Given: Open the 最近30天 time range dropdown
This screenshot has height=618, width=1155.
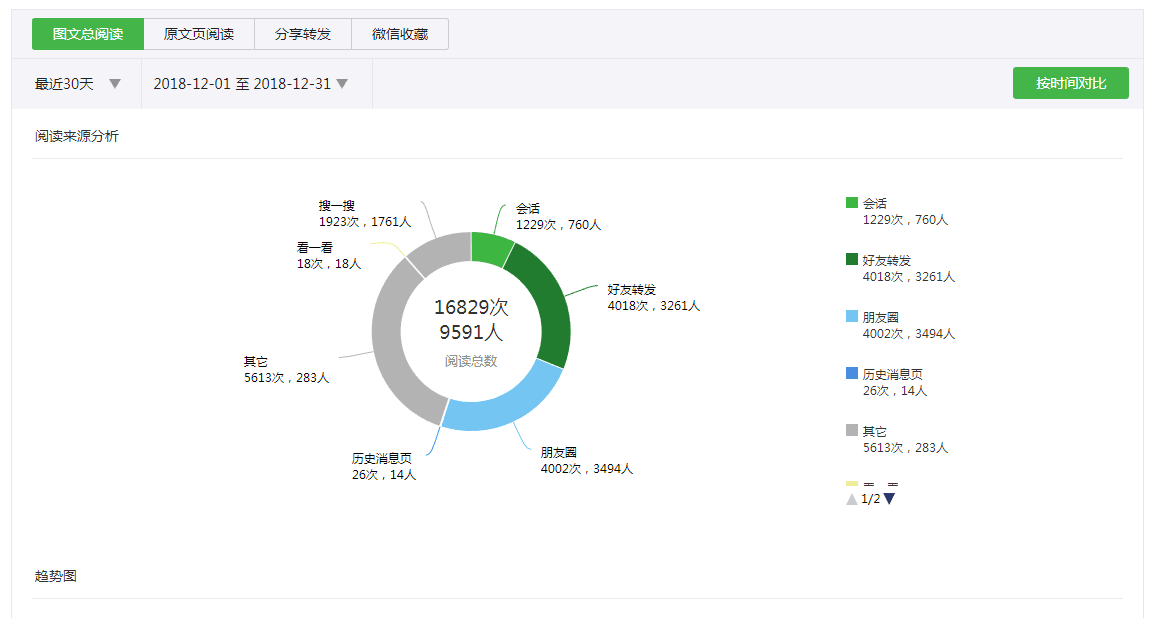Looking at the screenshot, I should (x=75, y=84).
